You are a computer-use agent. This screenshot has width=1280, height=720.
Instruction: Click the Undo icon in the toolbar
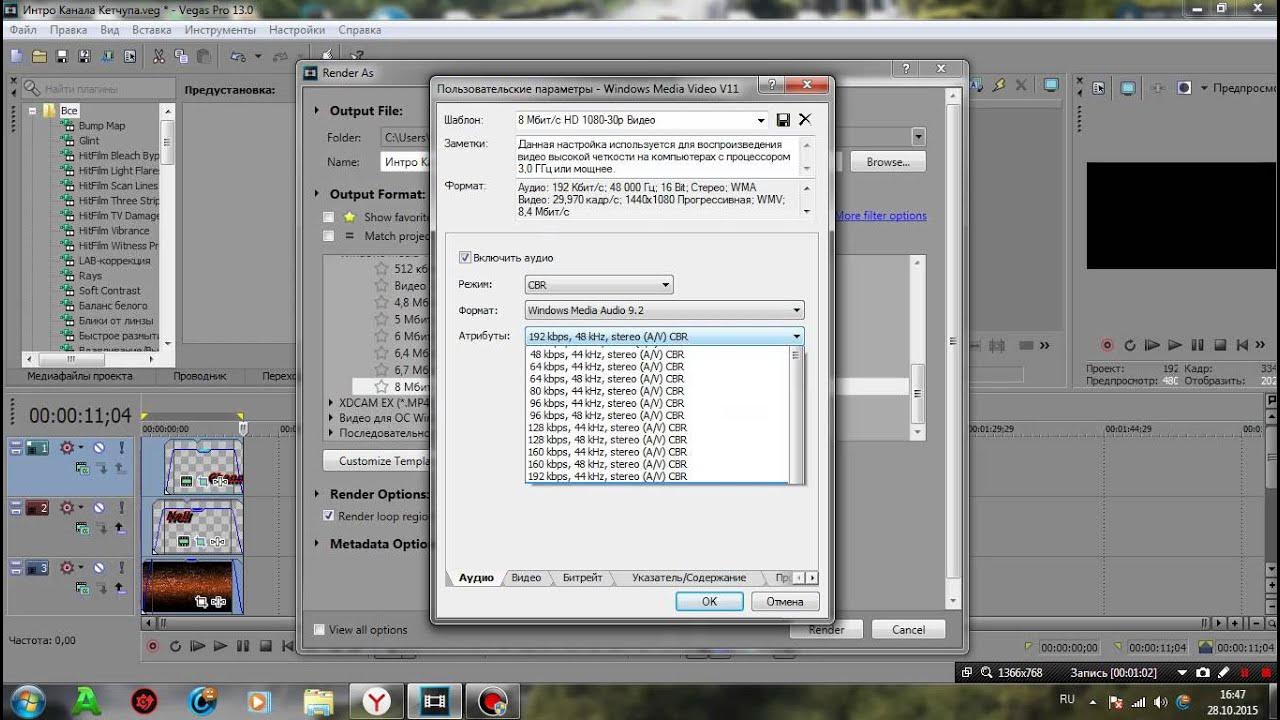(x=238, y=56)
